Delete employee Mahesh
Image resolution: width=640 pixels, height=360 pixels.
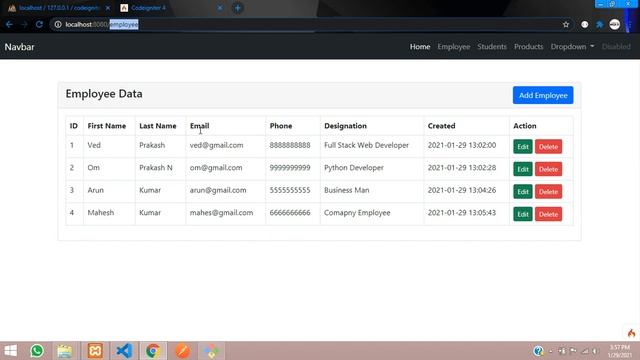(548, 214)
